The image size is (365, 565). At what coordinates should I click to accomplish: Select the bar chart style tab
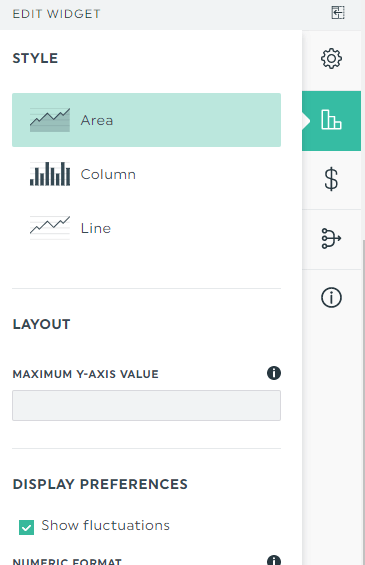(x=331, y=121)
